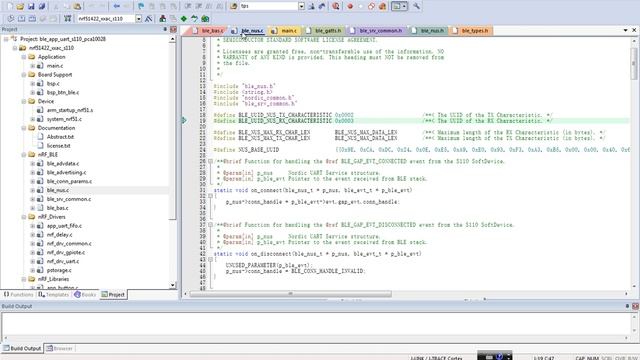Insert a bookmark on current line
640x360 pixels.
[x=141, y=6]
